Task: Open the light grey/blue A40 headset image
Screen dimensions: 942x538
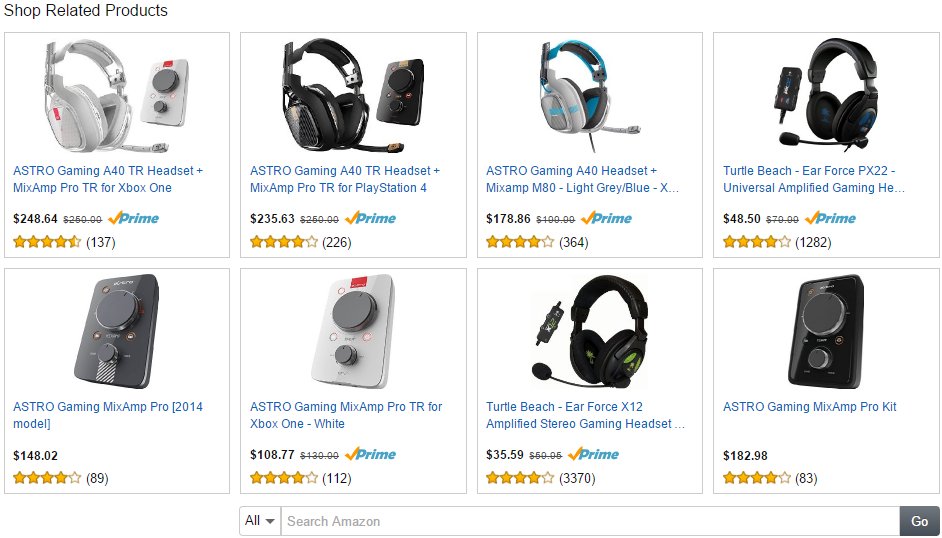Action: pyautogui.click(x=589, y=95)
